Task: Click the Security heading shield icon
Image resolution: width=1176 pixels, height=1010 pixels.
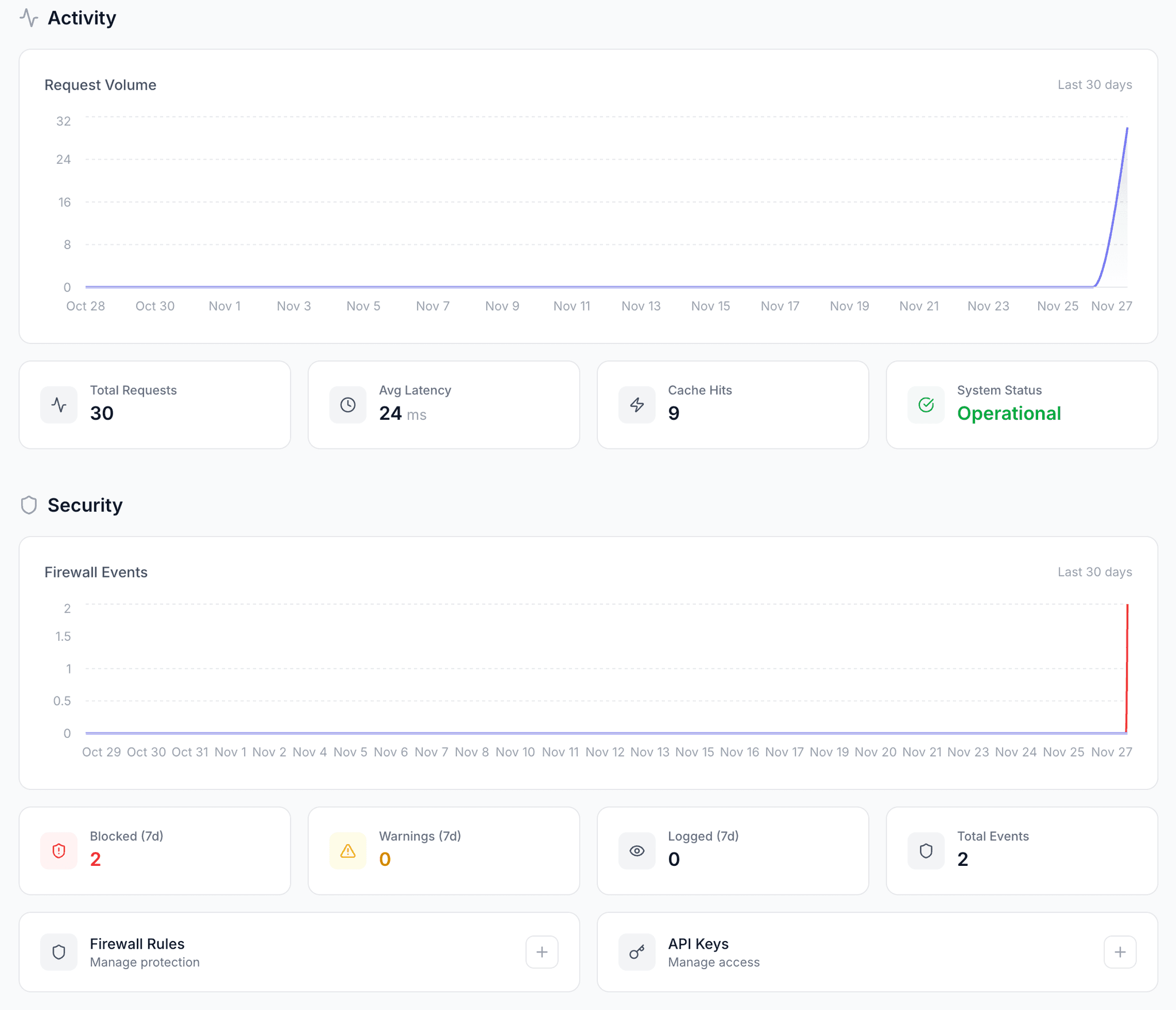Action: point(29,505)
